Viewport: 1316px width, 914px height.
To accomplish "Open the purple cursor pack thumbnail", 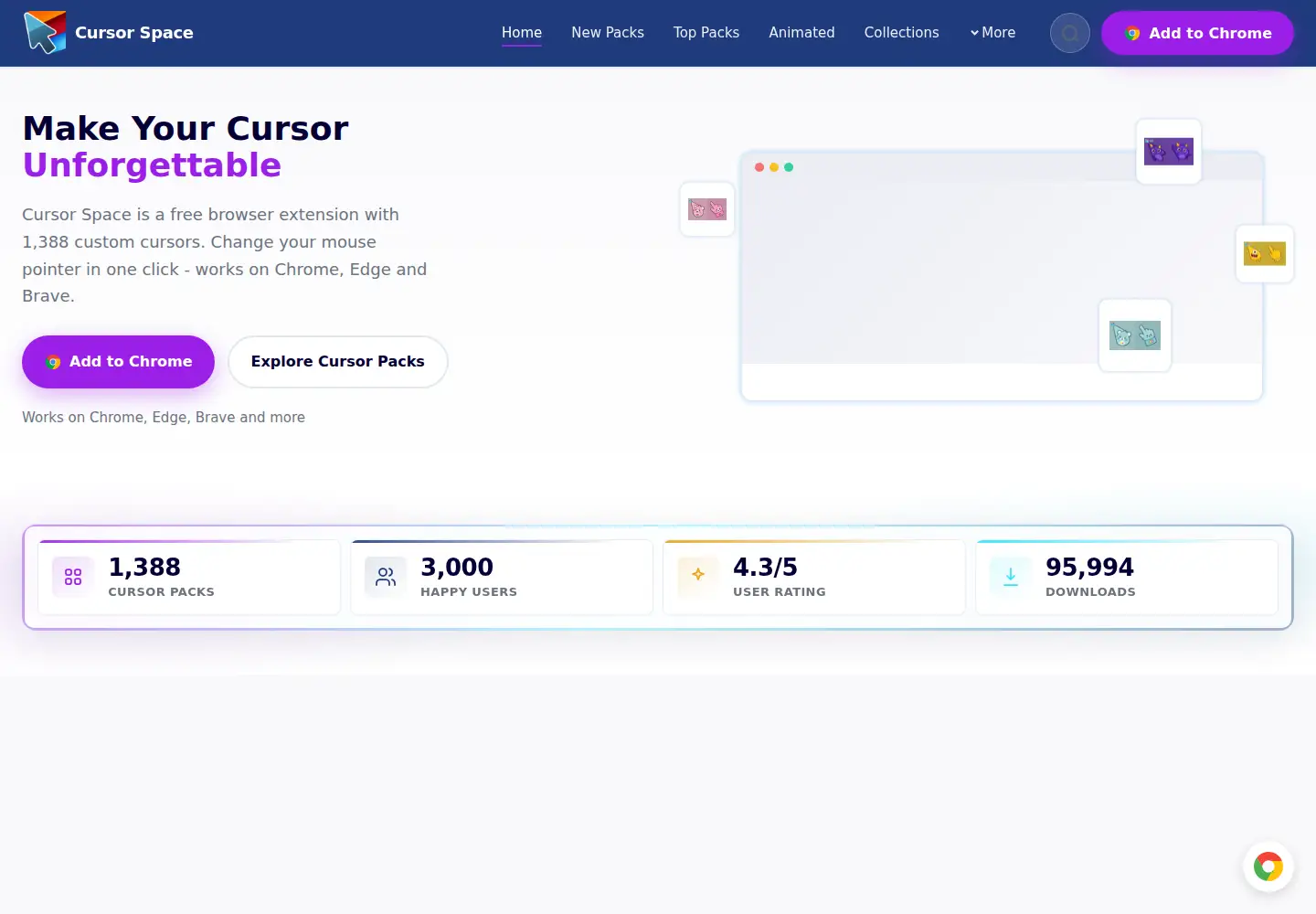I will click(x=1169, y=152).
